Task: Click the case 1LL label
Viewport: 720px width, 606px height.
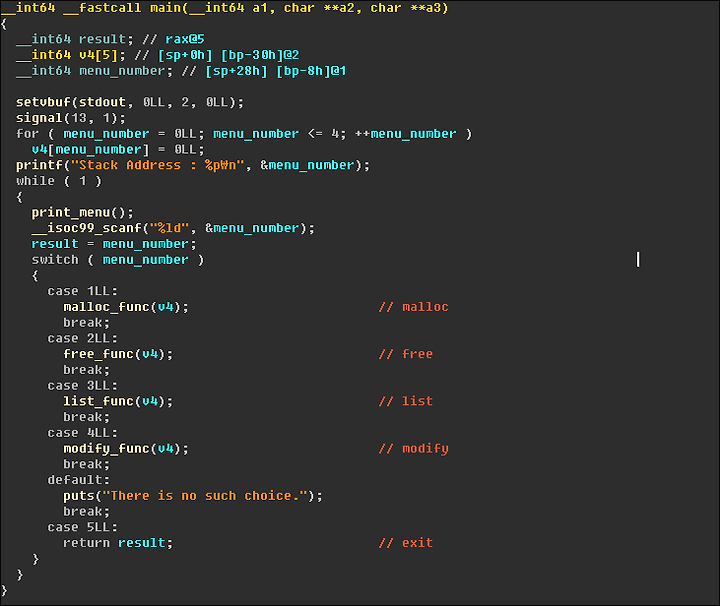Action: click(x=83, y=291)
